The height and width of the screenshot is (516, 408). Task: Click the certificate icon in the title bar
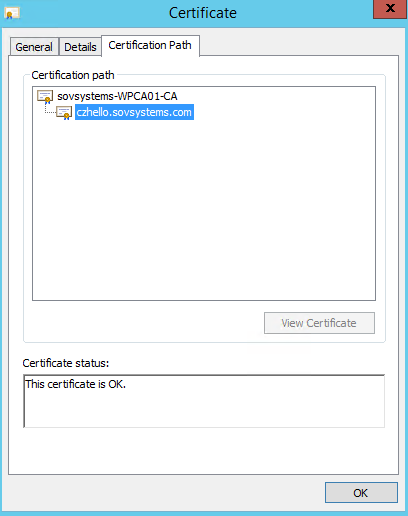(12, 13)
